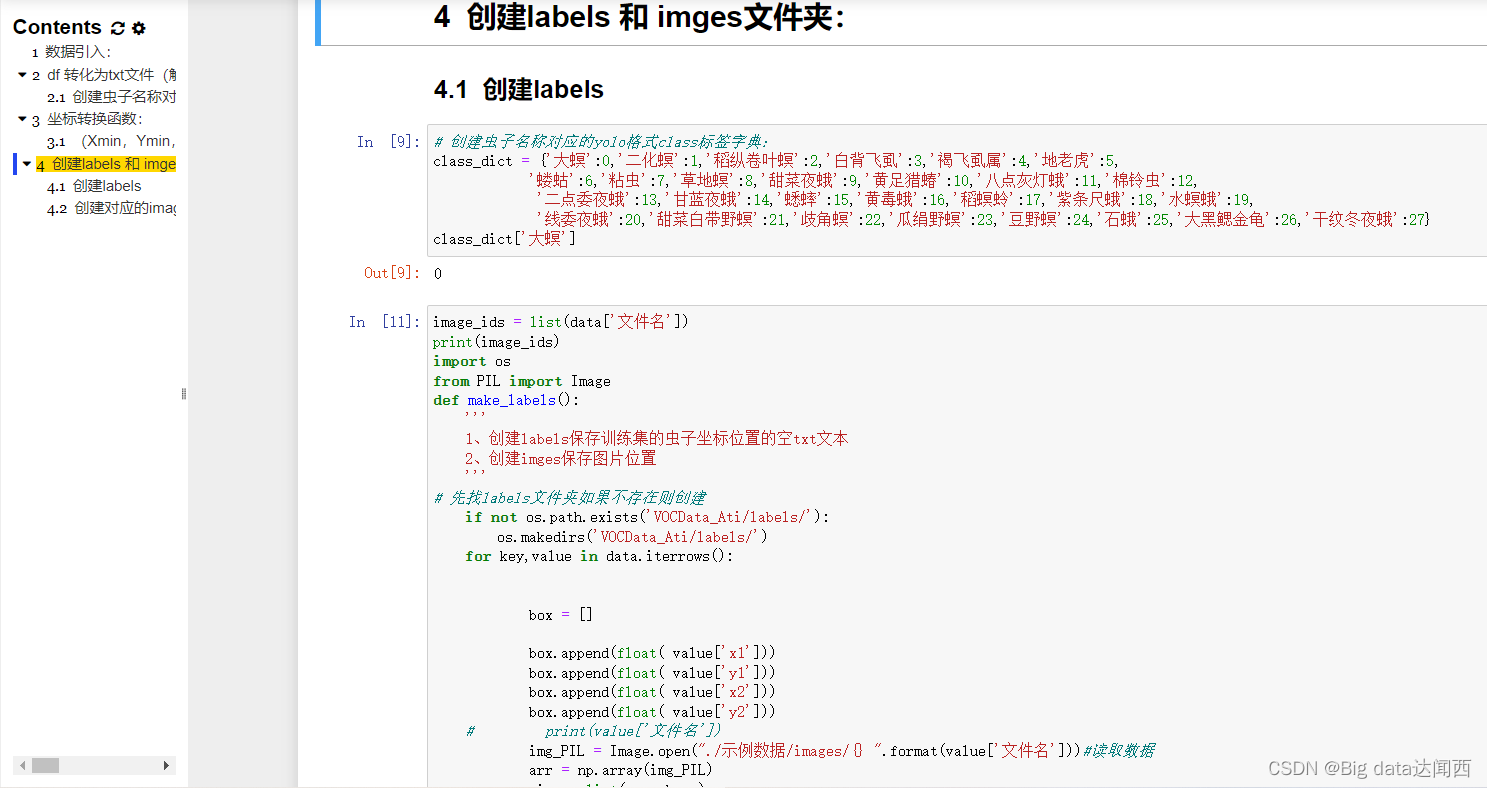This screenshot has width=1487, height=788.
Task: Click the contents scrollbar right arrow
Action: point(167,766)
